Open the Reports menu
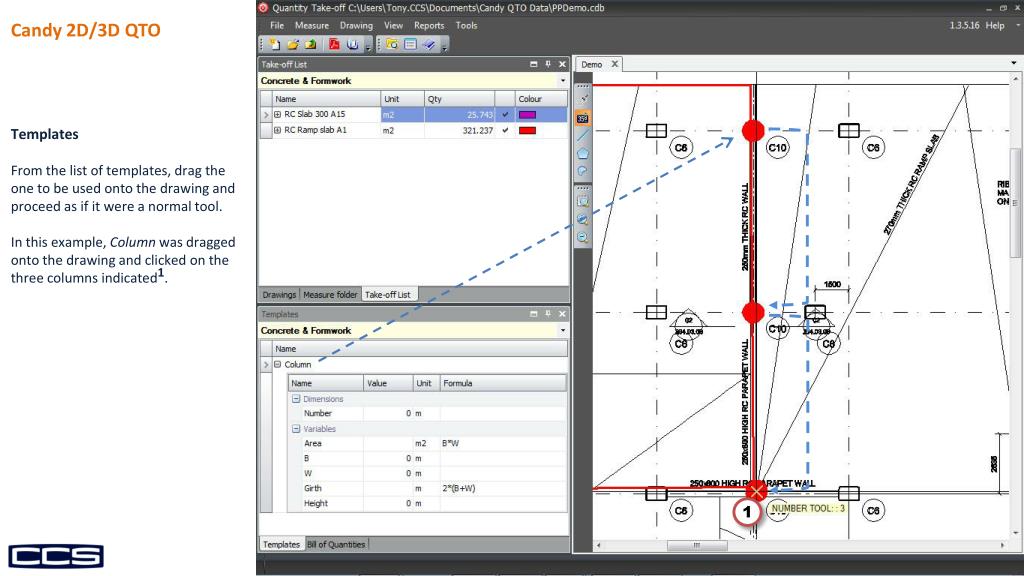 coord(429,25)
